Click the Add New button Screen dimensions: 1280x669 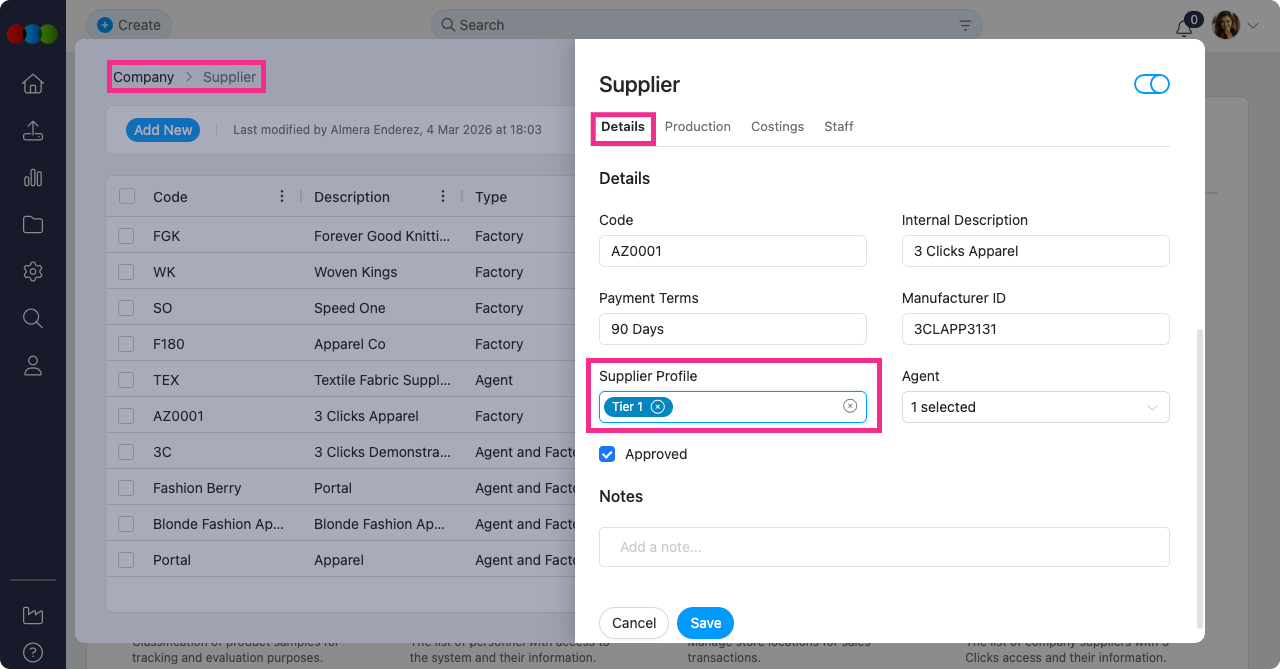point(163,130)
